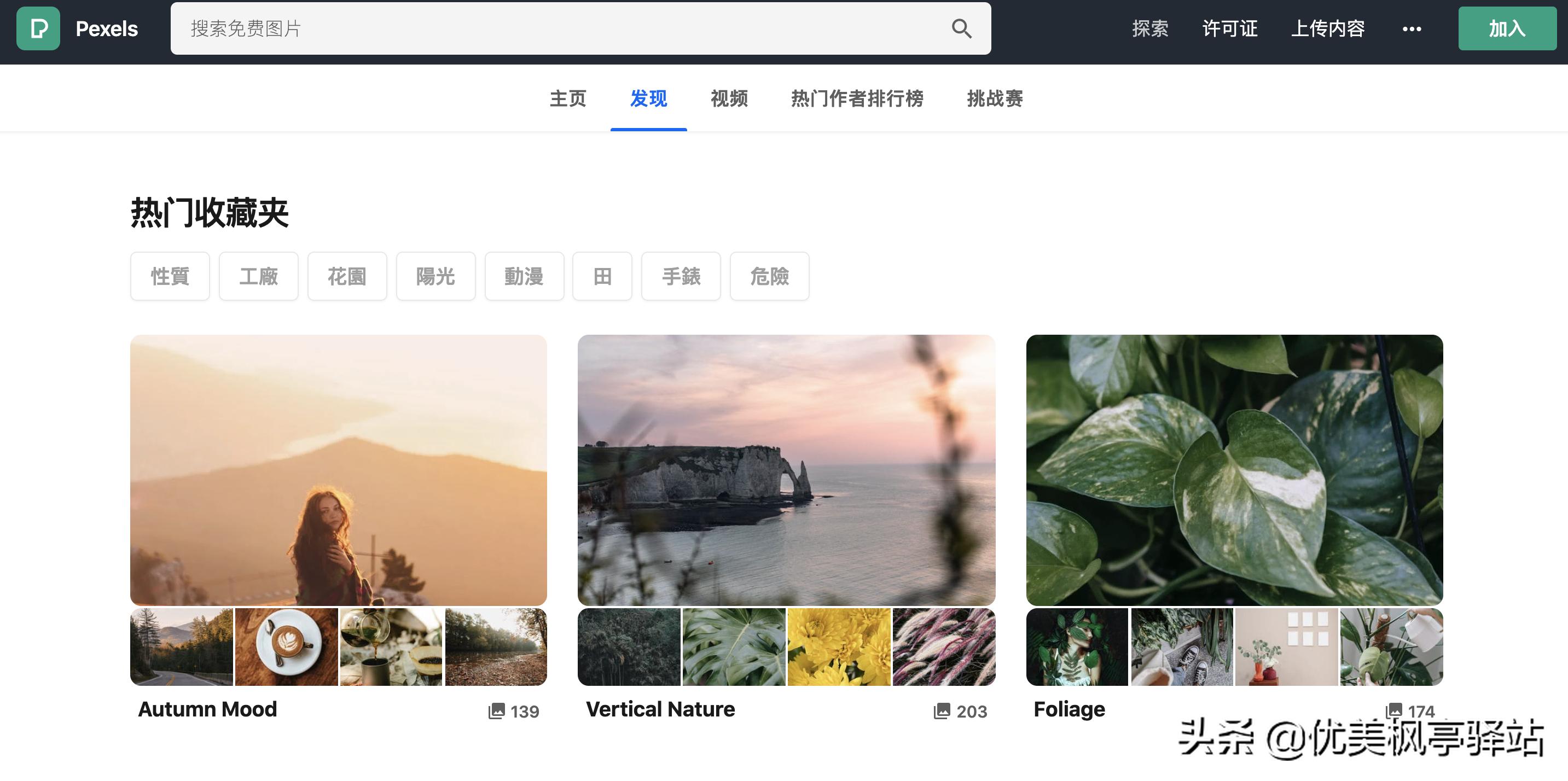
Task: Click the search magnifier icon
Action: [x=961, y=28]
